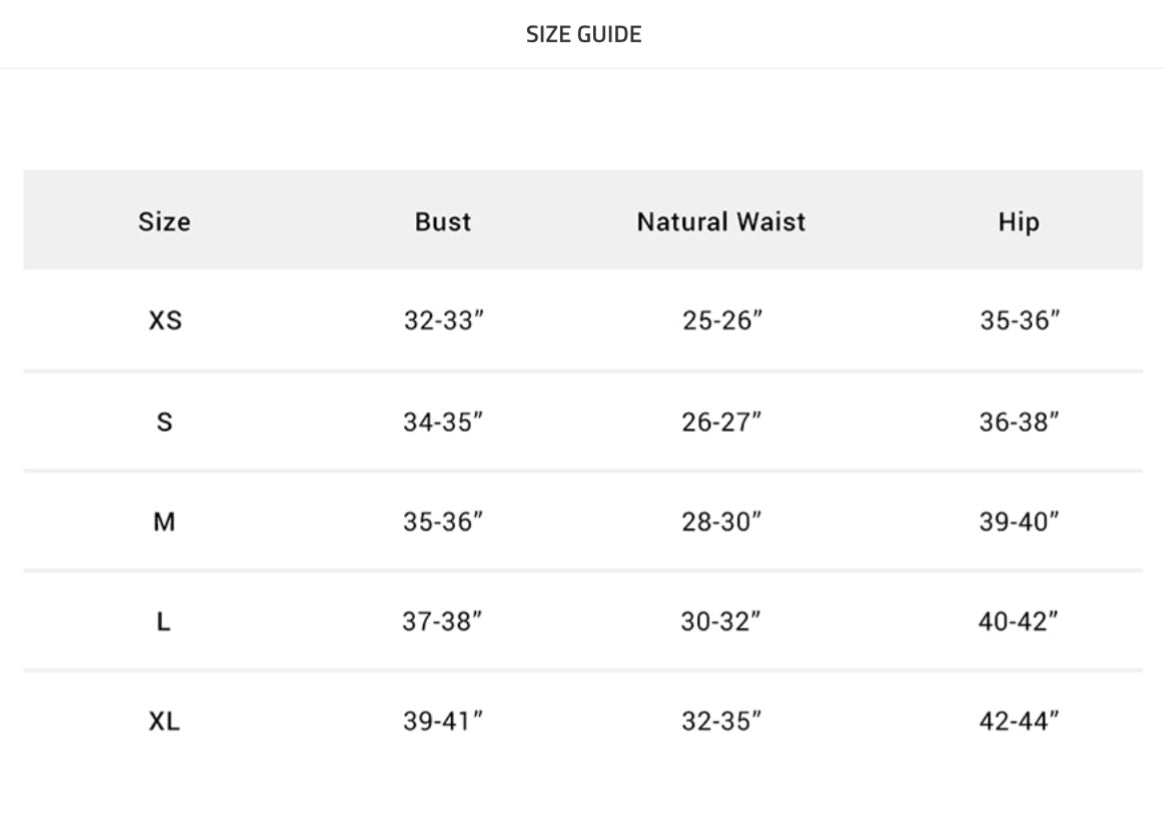Click the Hip column header
Viewport: 1164px width, 822px height.
[x=1018, y=221]
